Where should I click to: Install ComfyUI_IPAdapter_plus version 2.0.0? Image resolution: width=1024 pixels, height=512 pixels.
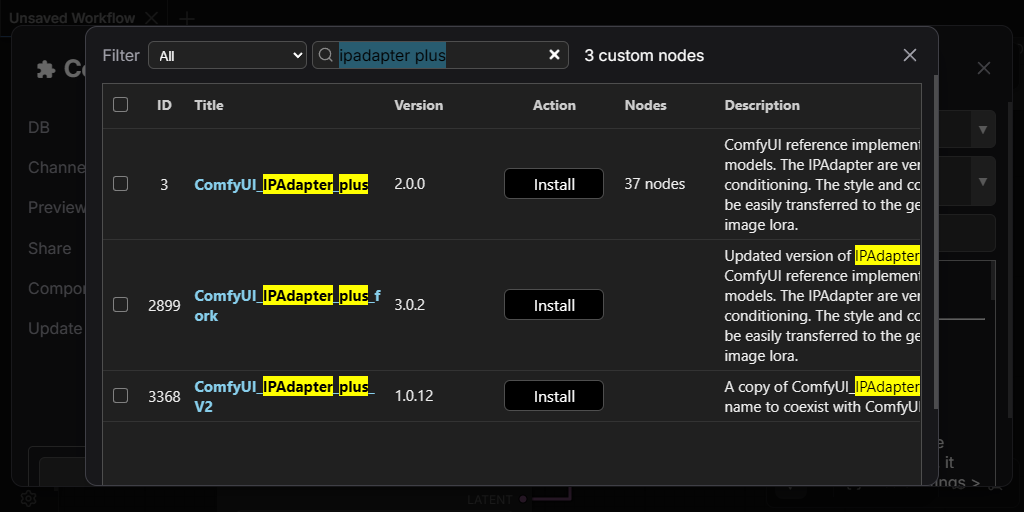(554, 184)
